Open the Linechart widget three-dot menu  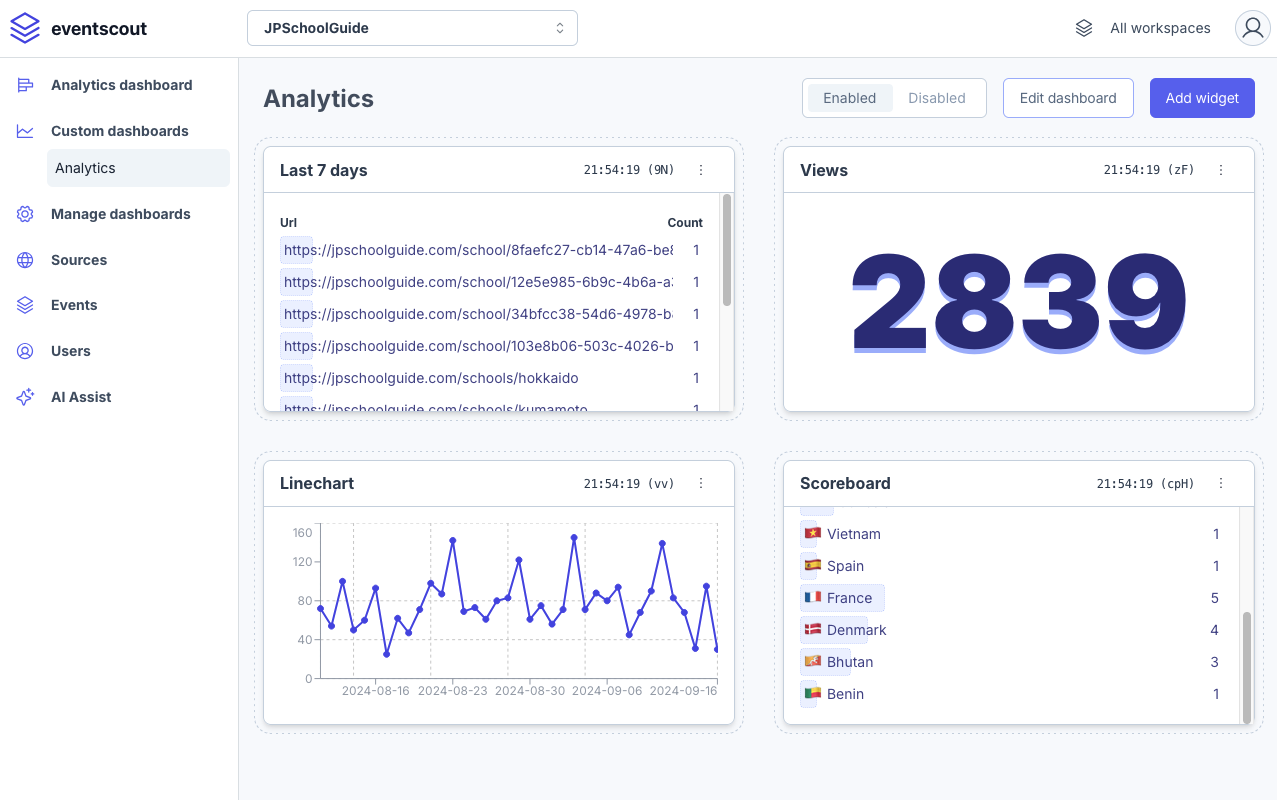click(x=701, y=483)
